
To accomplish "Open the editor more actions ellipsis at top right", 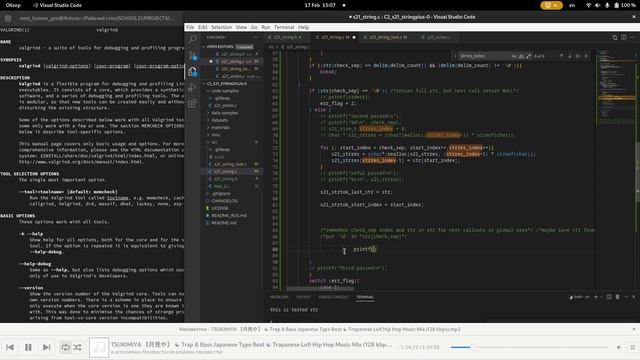I will coord(632,37).
